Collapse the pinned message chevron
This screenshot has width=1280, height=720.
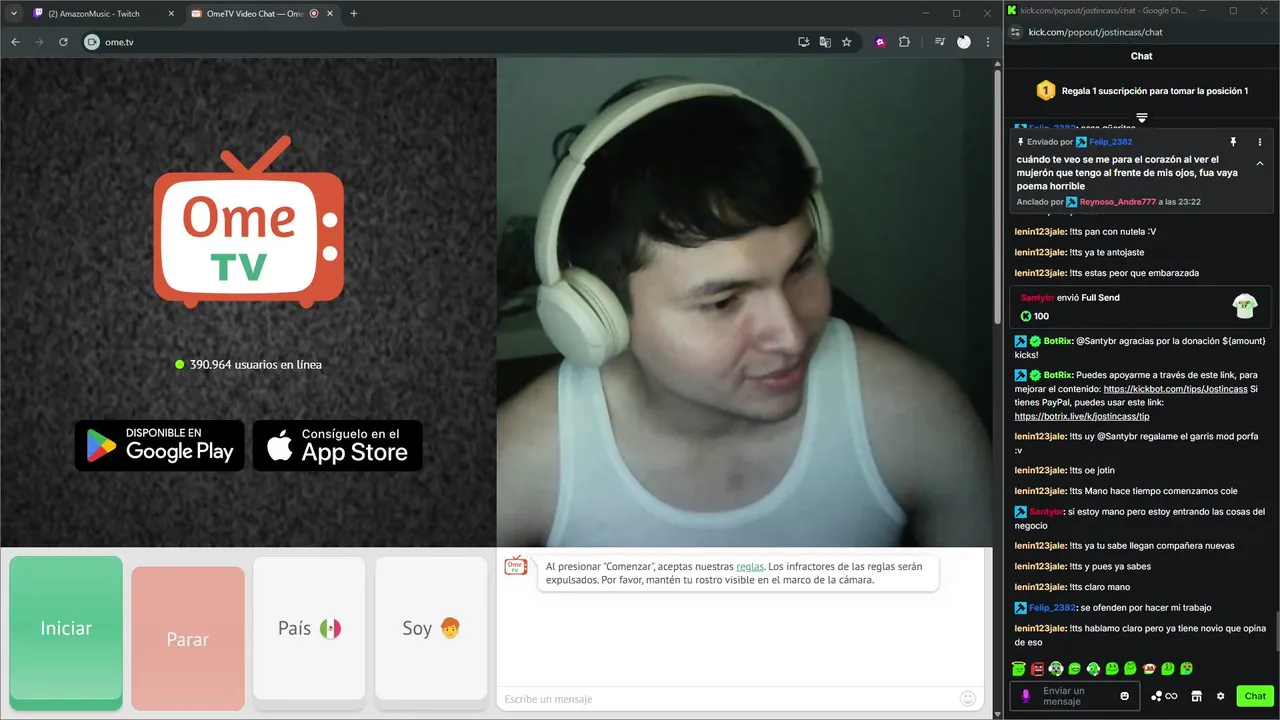[1260, 163]
